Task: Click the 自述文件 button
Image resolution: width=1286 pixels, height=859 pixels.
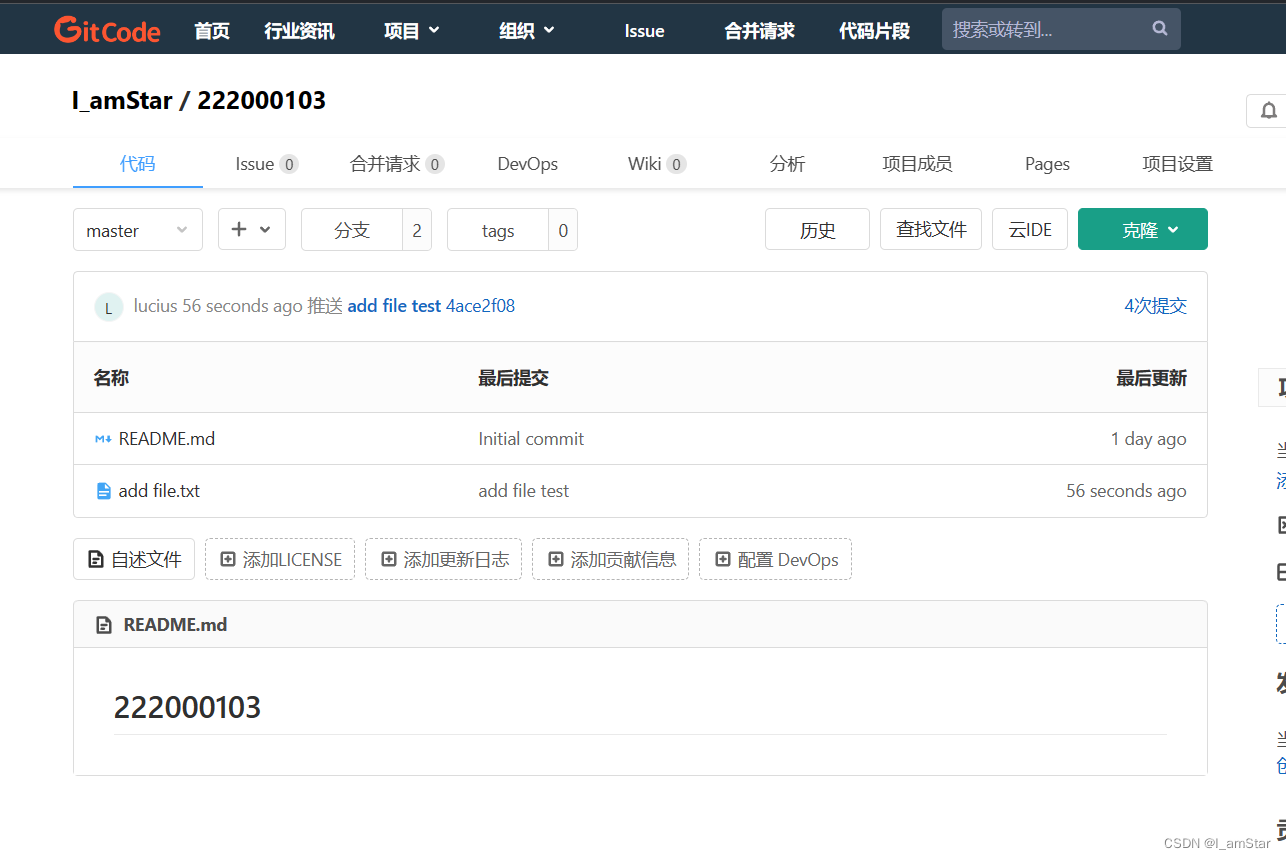Action: pos(134,559)
